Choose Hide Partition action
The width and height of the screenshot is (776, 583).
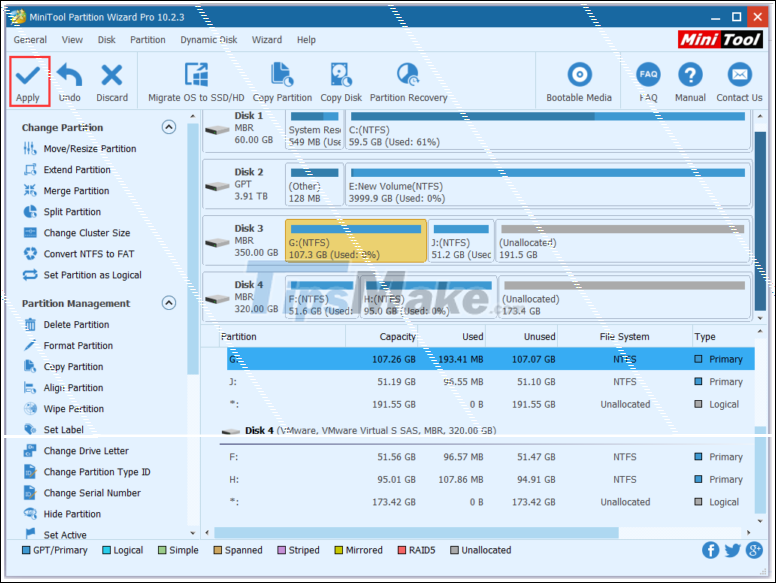pos(62,514)
